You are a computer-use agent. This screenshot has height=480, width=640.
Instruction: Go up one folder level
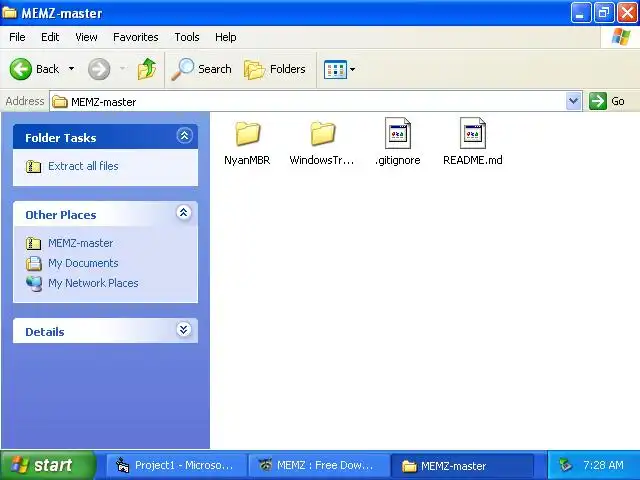147,69
